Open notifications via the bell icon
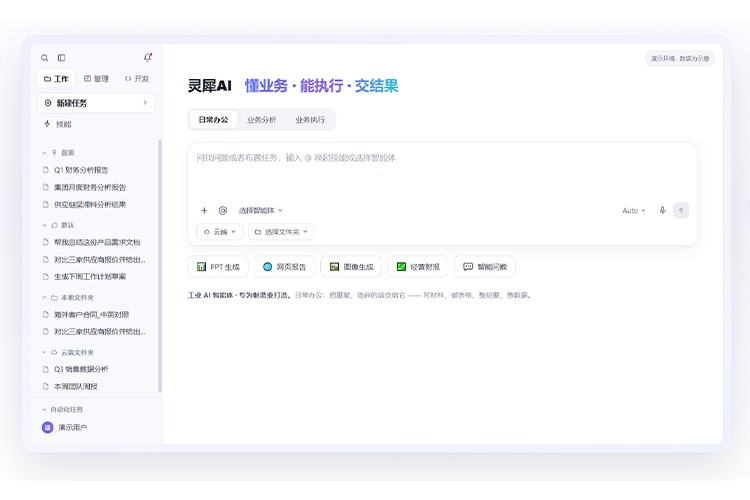The height and width of the screenshot is (500, 750). pyautogui.click(x=147, y=57)
